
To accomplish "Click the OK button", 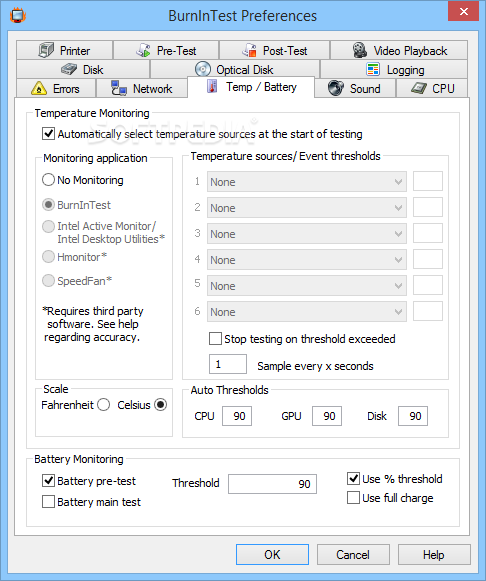I will (x=272, y=554).
